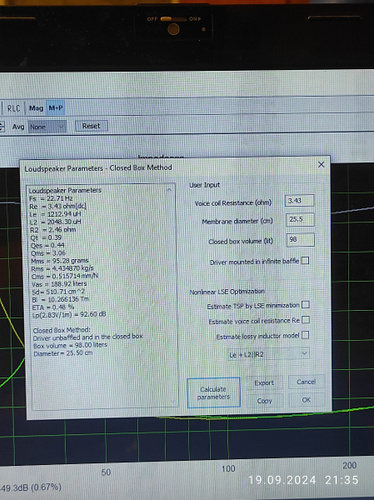The height and width of the screenshot is (500, 374).
Task: Enable Driver mounted in infinite baffle
Action: click(x=305, y=260)
